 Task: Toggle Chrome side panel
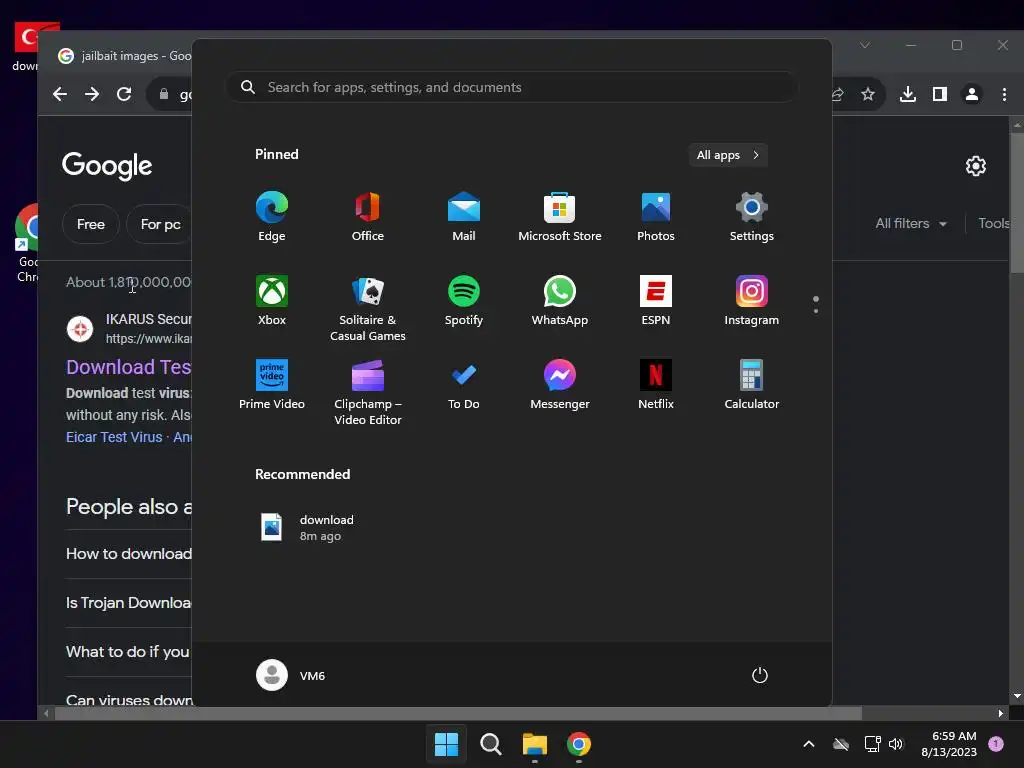point(940,94)
